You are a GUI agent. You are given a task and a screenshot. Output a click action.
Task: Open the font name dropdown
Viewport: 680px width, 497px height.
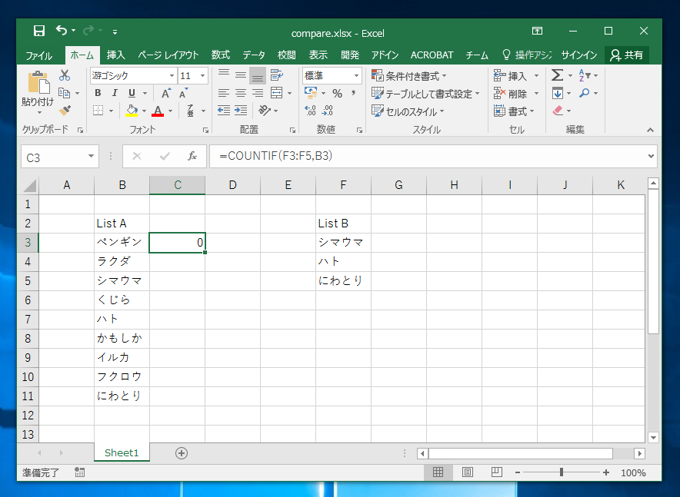[x=172, y=76]
